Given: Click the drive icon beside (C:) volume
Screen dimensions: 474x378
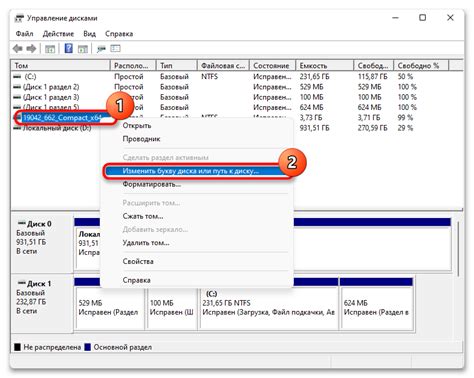Looking at the screenshot, I should 17,77.
